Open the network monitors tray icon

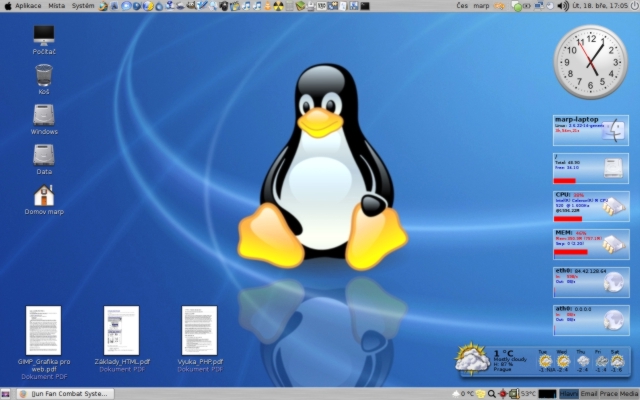pyautogui.click(x=539, y=6)
